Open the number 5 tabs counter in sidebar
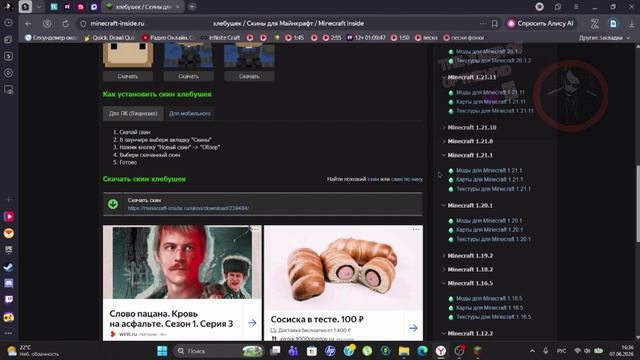 (x=9, y=56)
